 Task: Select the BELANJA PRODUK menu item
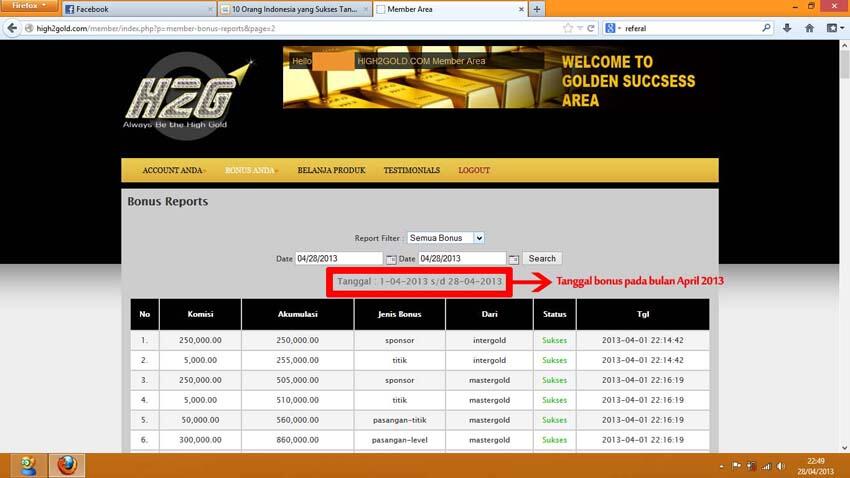coord(331,170)
